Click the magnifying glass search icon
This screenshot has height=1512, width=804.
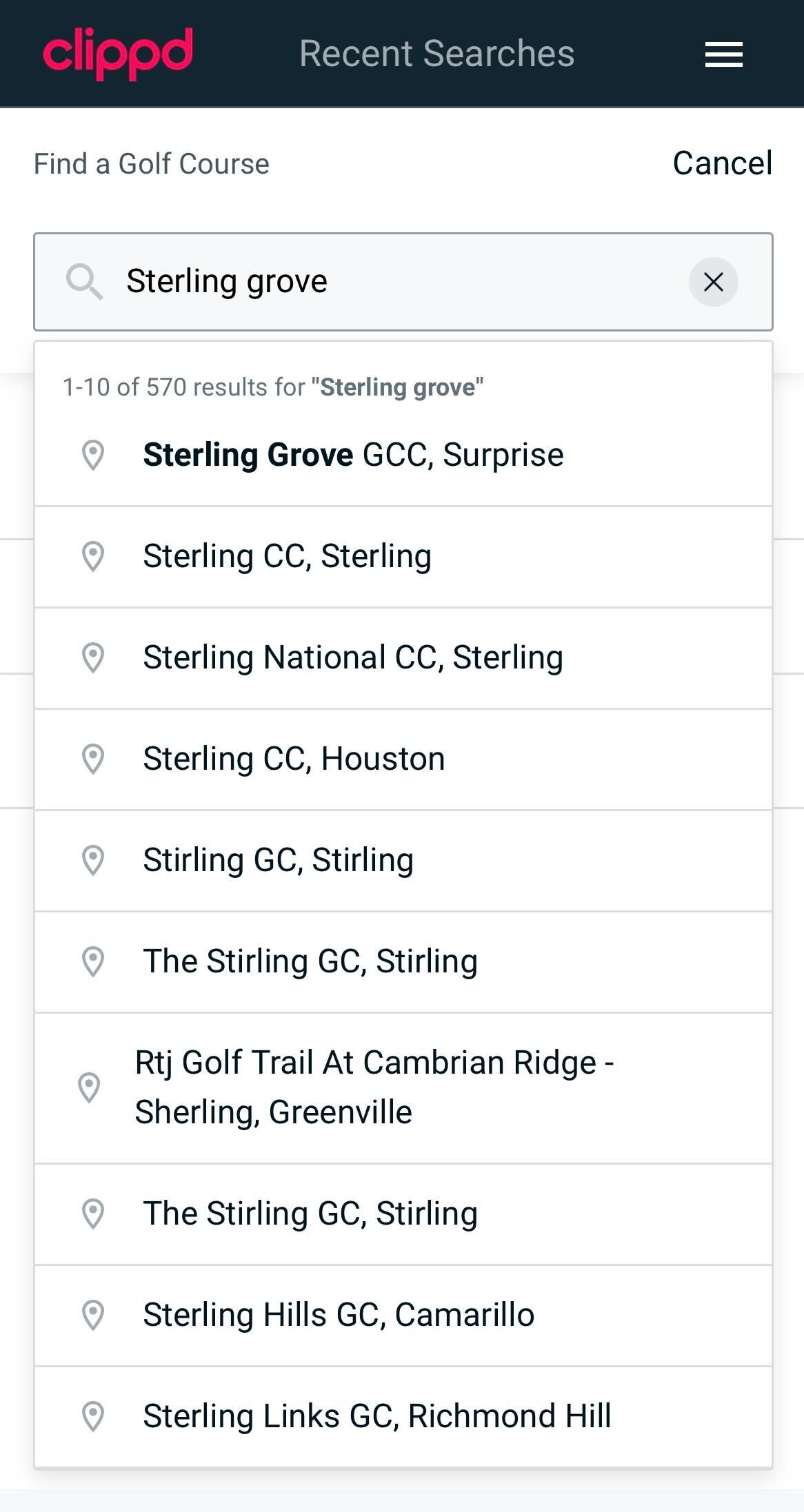click(84, 281)
